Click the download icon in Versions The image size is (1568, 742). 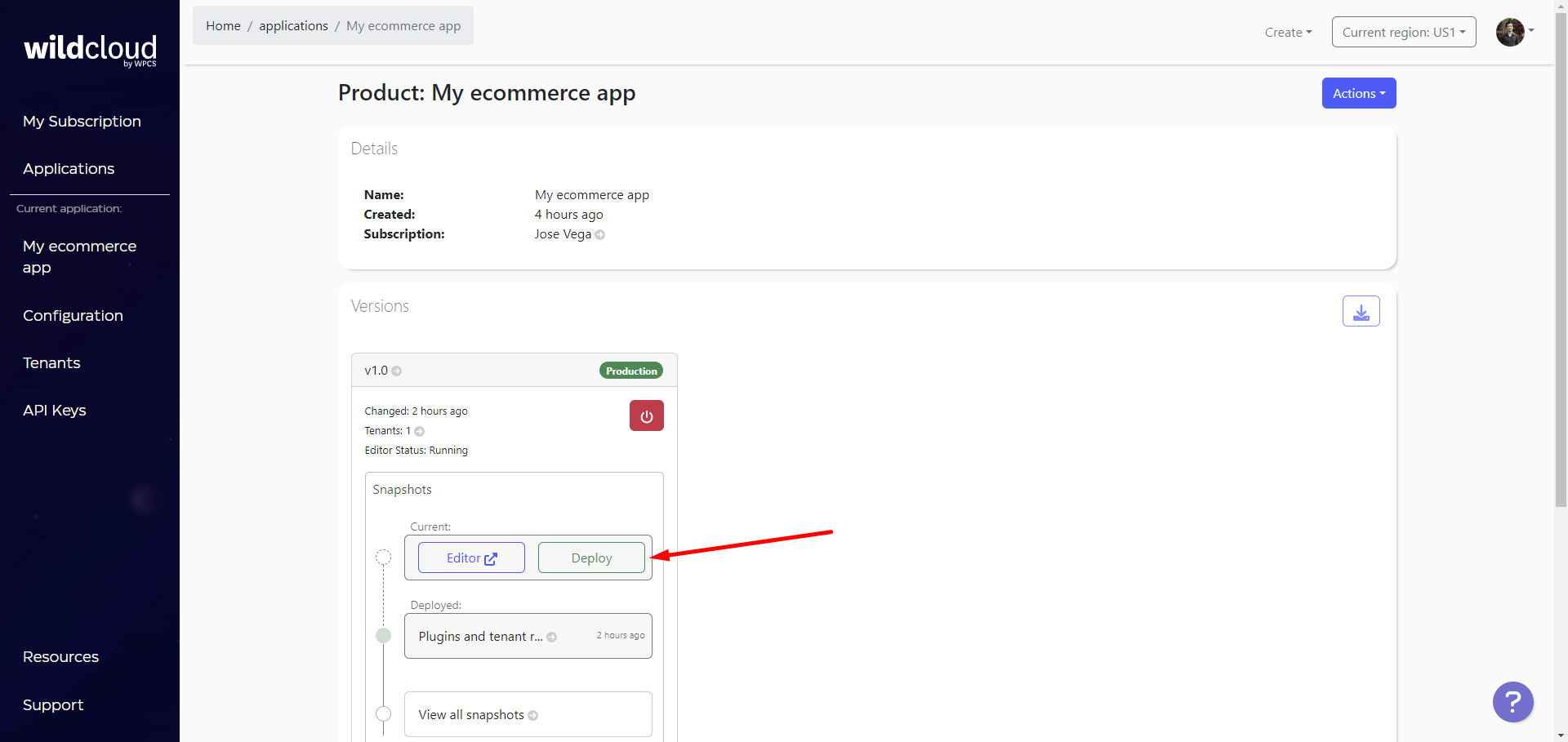click(x=1361, y=311)
